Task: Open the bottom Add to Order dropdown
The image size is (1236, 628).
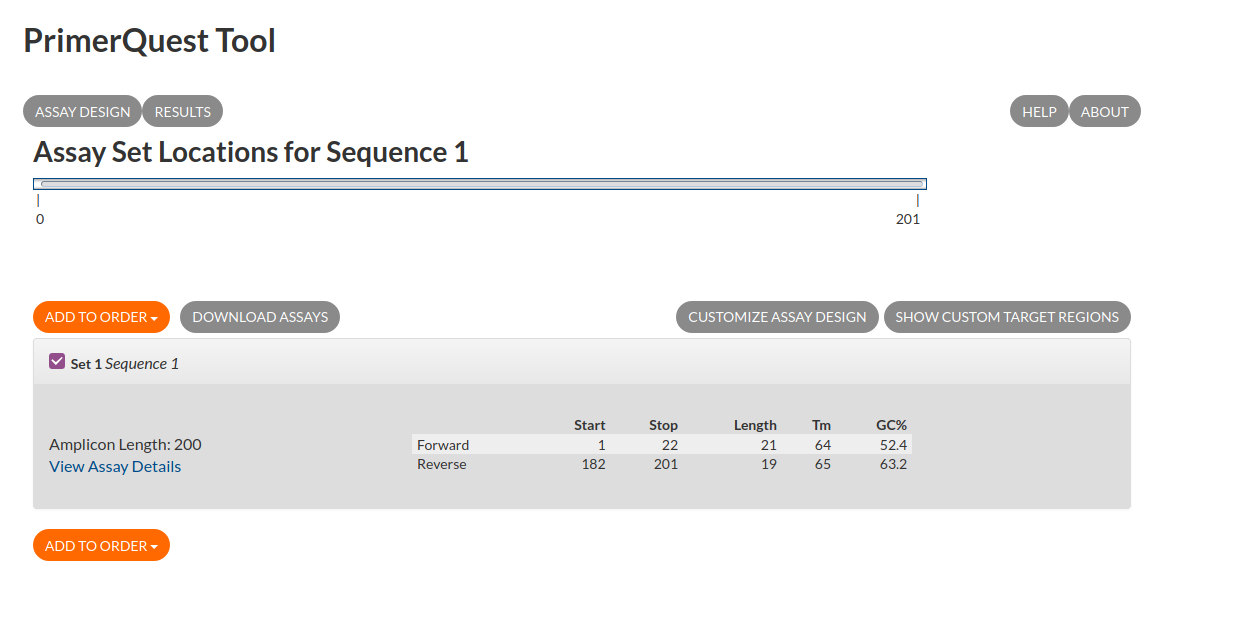Action: coord(101,546)
